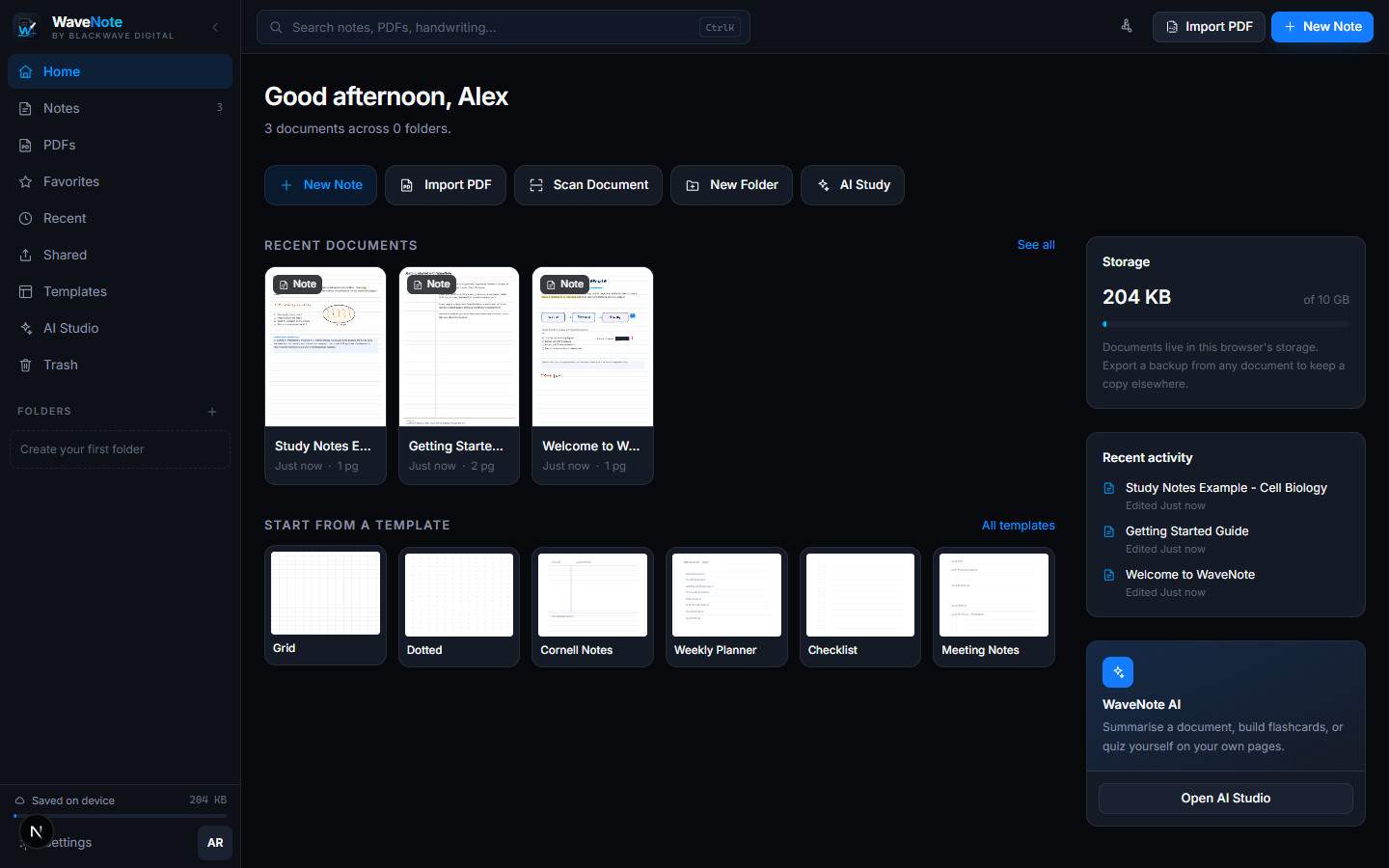
Task: Click the magnifier icon in the search bar
Action: [276, 27]
